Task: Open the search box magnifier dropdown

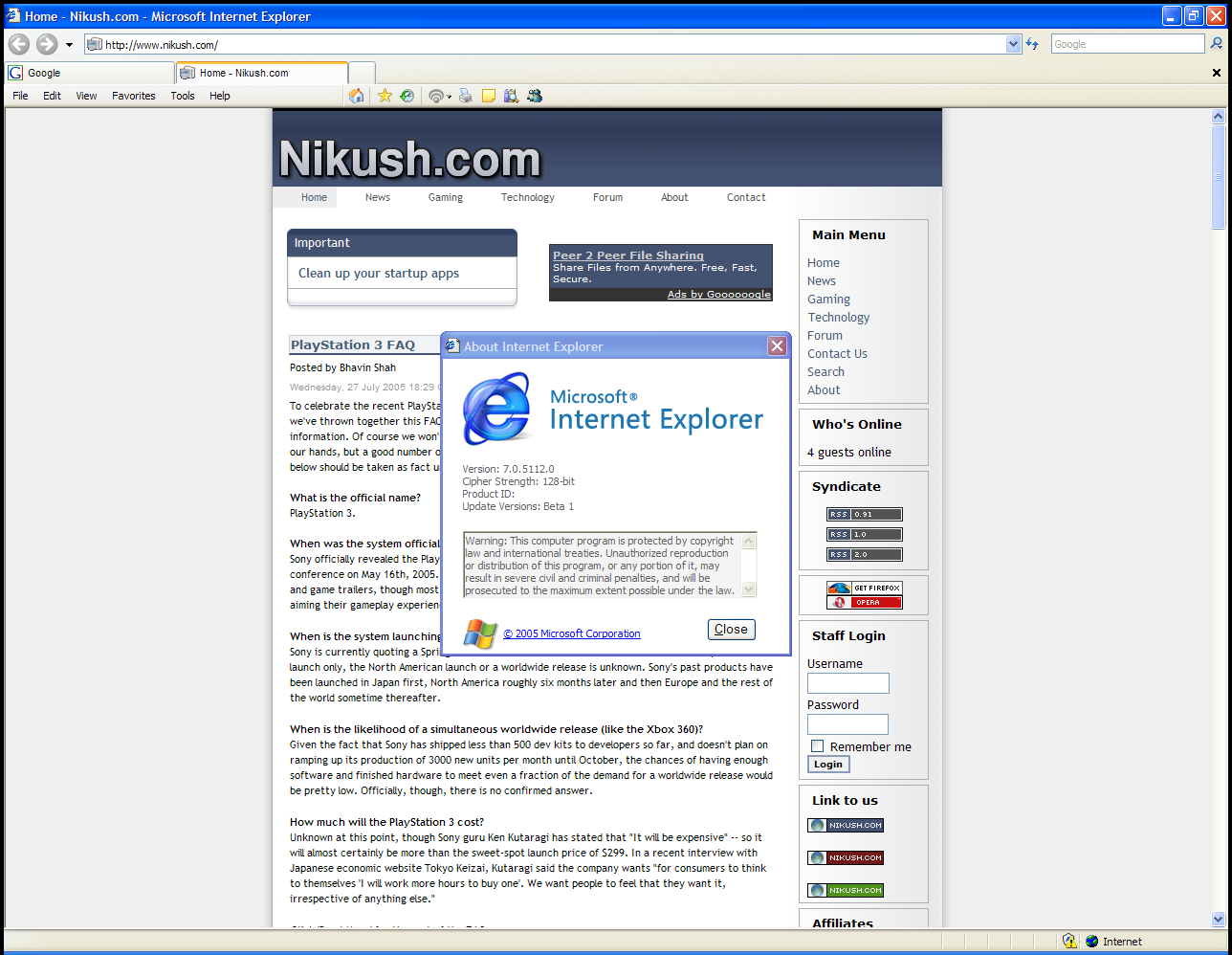Action: click(1217, 44)
